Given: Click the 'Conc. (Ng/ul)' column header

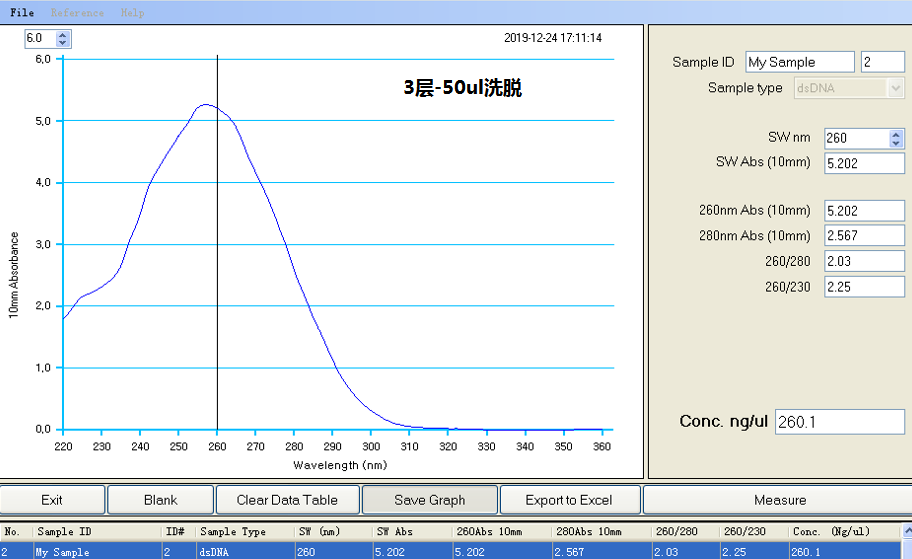Looking at the screenshot, I should click(845, 532).
